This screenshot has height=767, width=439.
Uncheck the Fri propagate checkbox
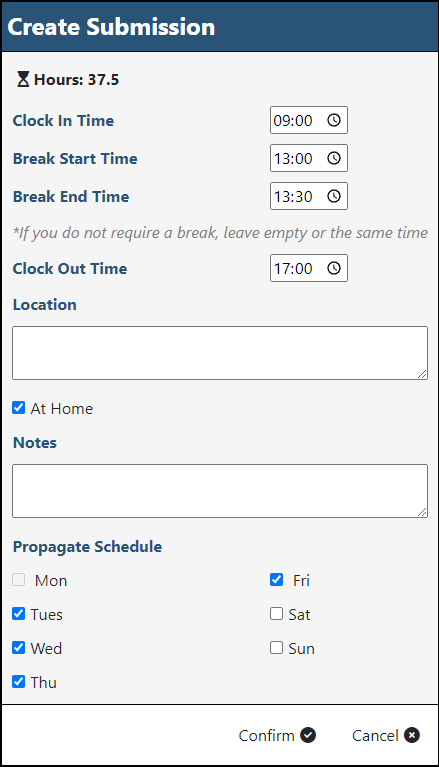coord(277,580)
